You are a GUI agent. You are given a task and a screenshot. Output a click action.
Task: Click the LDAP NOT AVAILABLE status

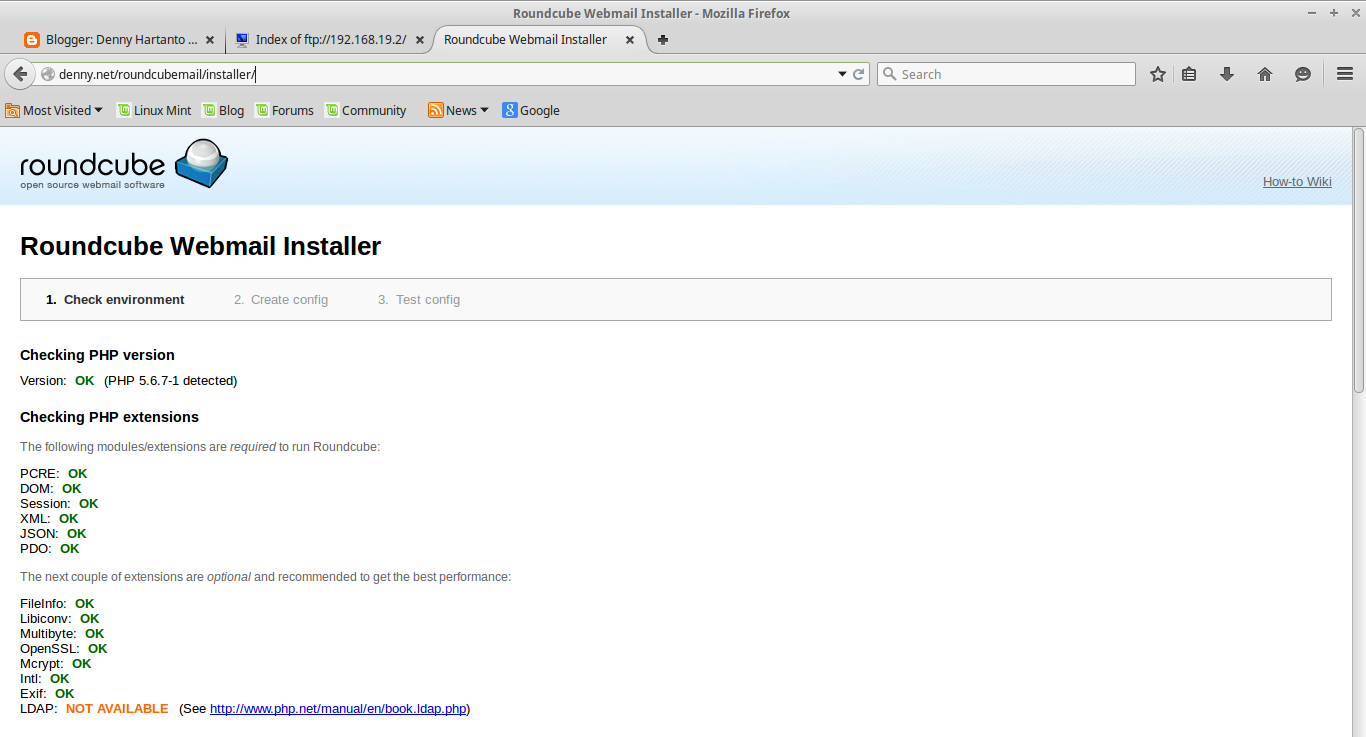[x=117, y=708]
